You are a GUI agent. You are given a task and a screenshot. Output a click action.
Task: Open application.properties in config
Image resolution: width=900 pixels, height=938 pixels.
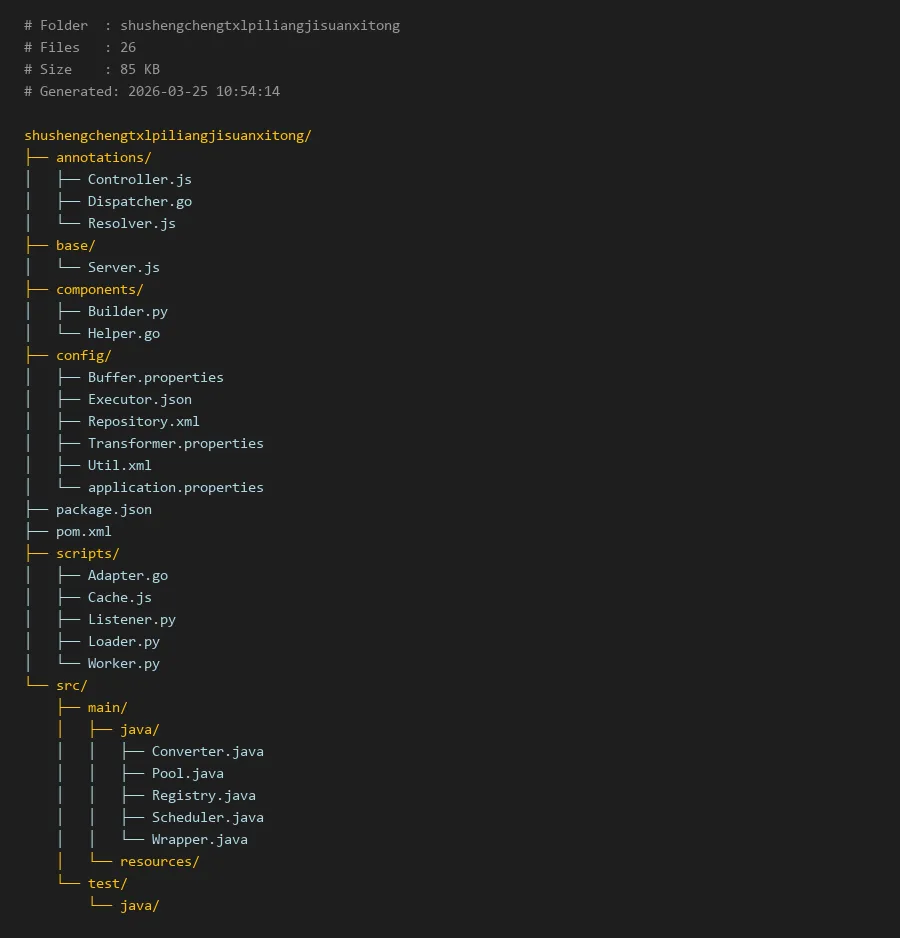(175, 487)
